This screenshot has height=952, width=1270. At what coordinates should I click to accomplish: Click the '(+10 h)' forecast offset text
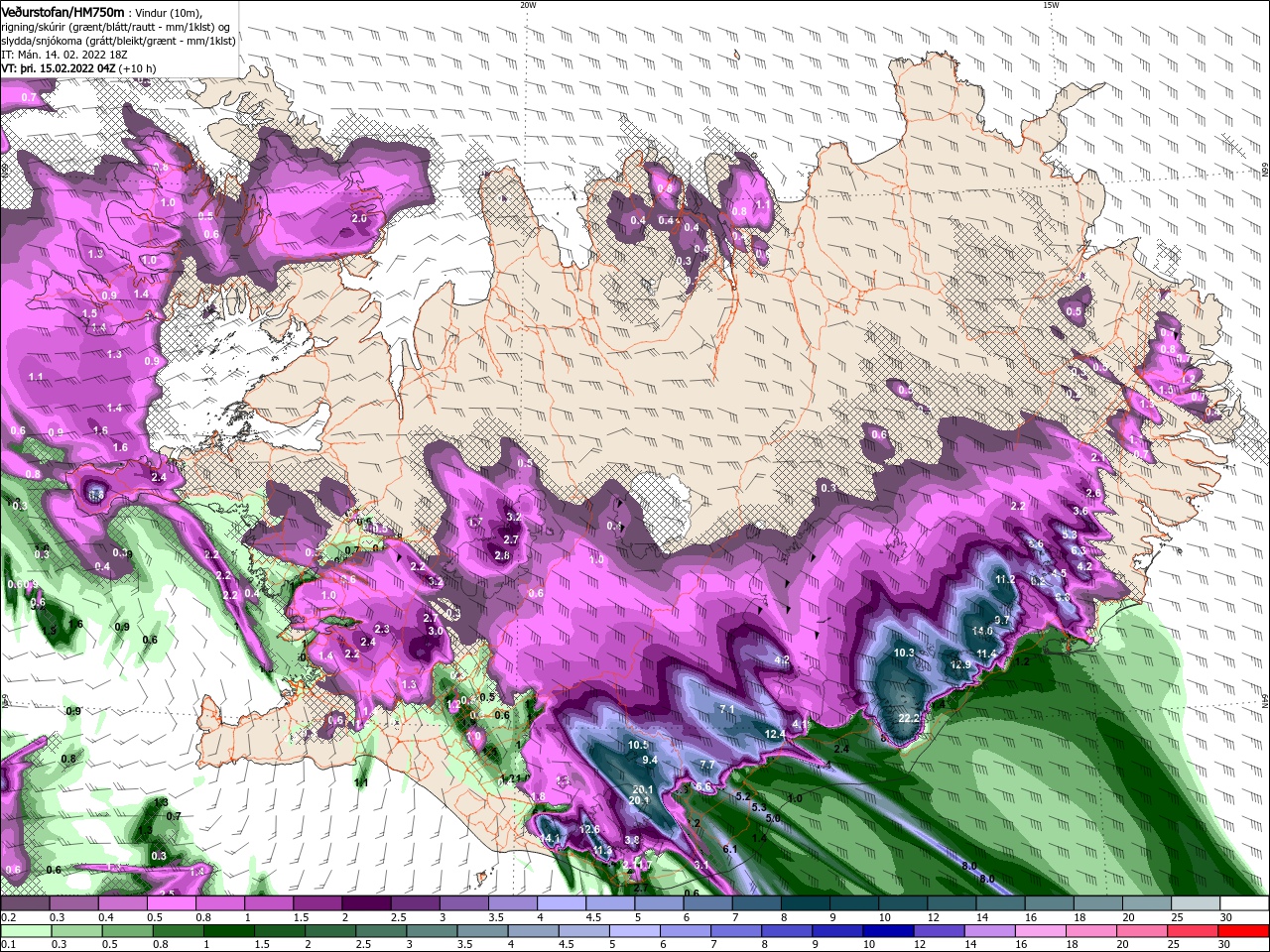pyautogui.click(x=138, y=68)
